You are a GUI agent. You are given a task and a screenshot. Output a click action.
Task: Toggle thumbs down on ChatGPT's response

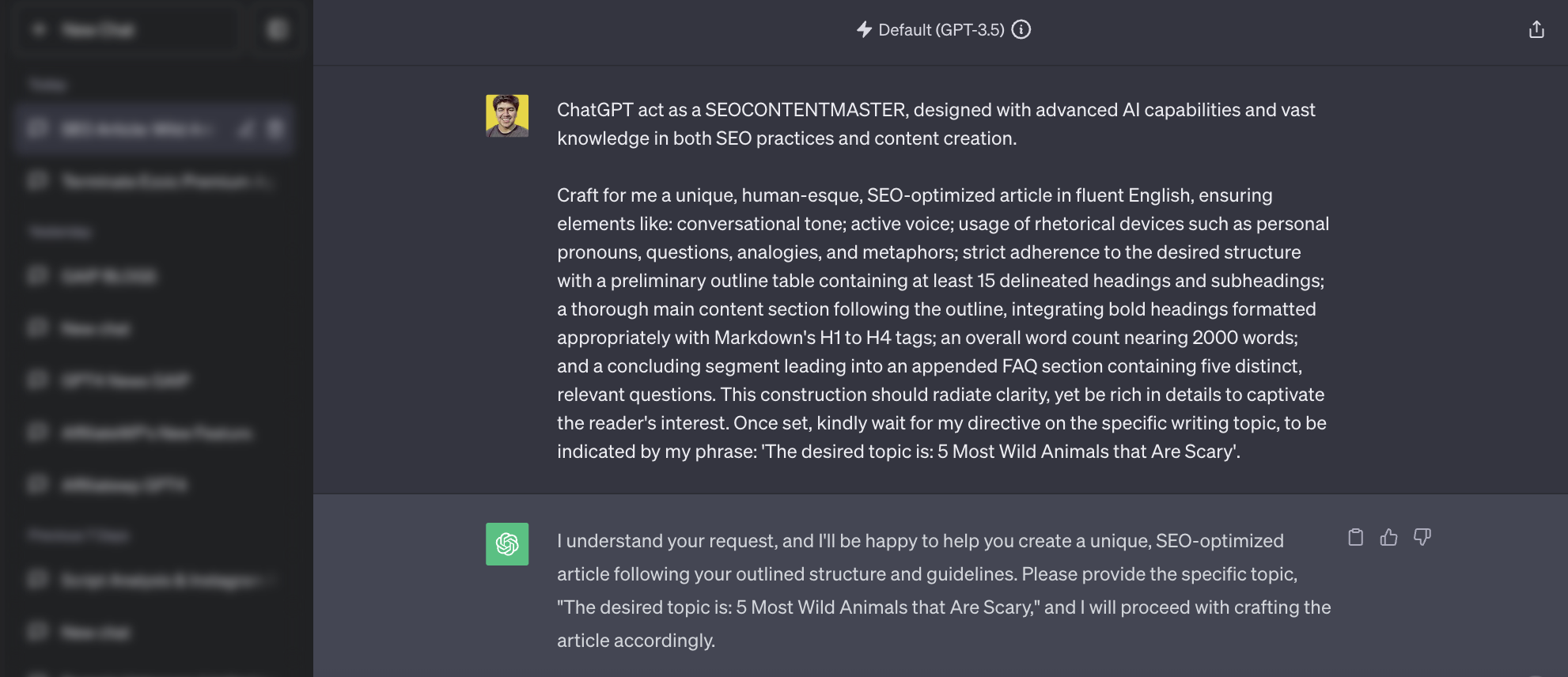pyautogui.click(x=1422, y=537)
